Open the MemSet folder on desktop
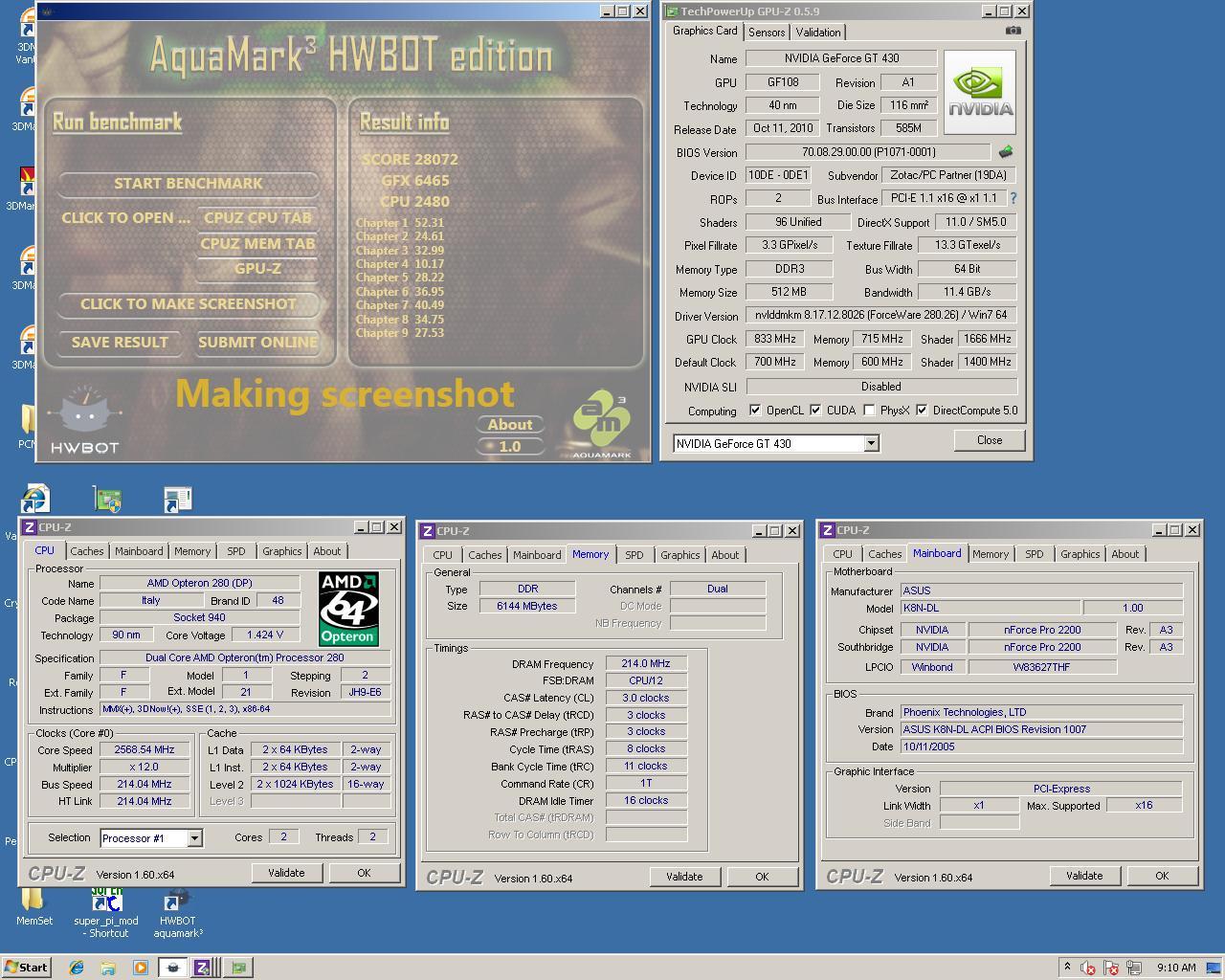1225x980 pixels. (33, 906)
